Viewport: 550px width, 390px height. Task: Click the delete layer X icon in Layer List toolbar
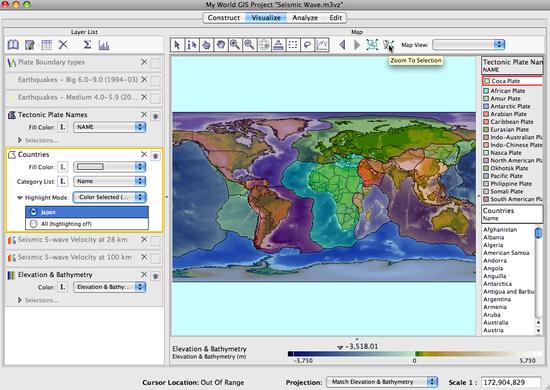63,45
